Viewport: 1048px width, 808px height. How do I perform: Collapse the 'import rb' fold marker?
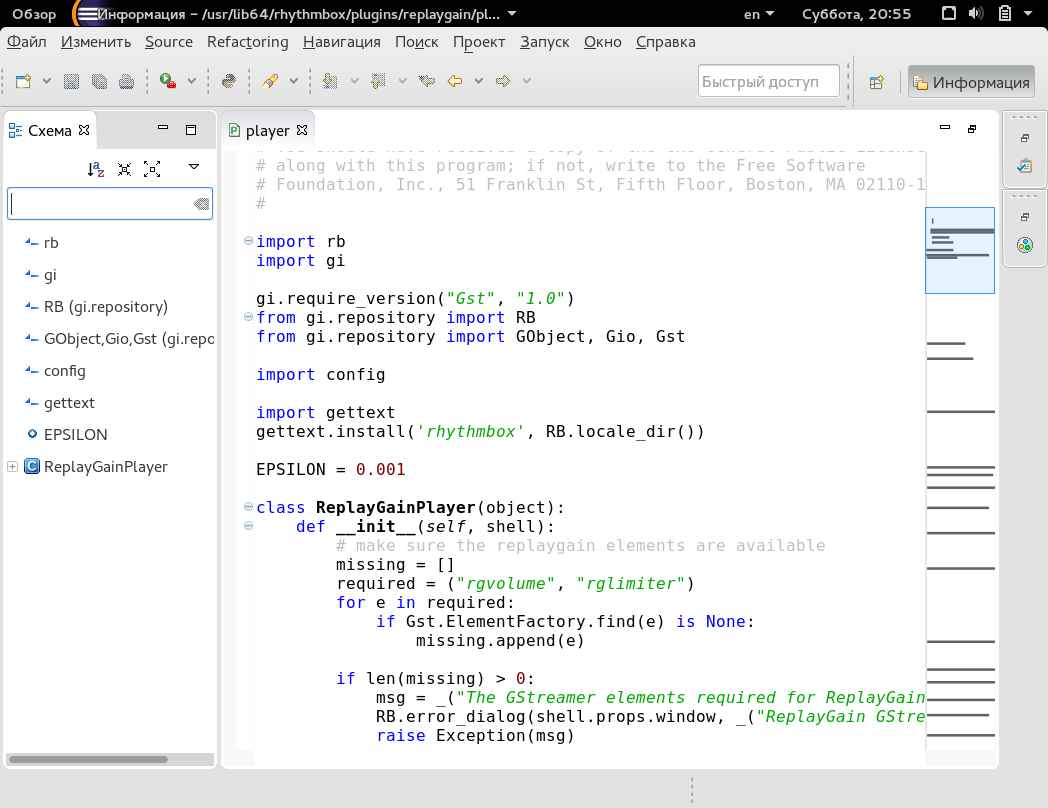[x=249, y=241]
